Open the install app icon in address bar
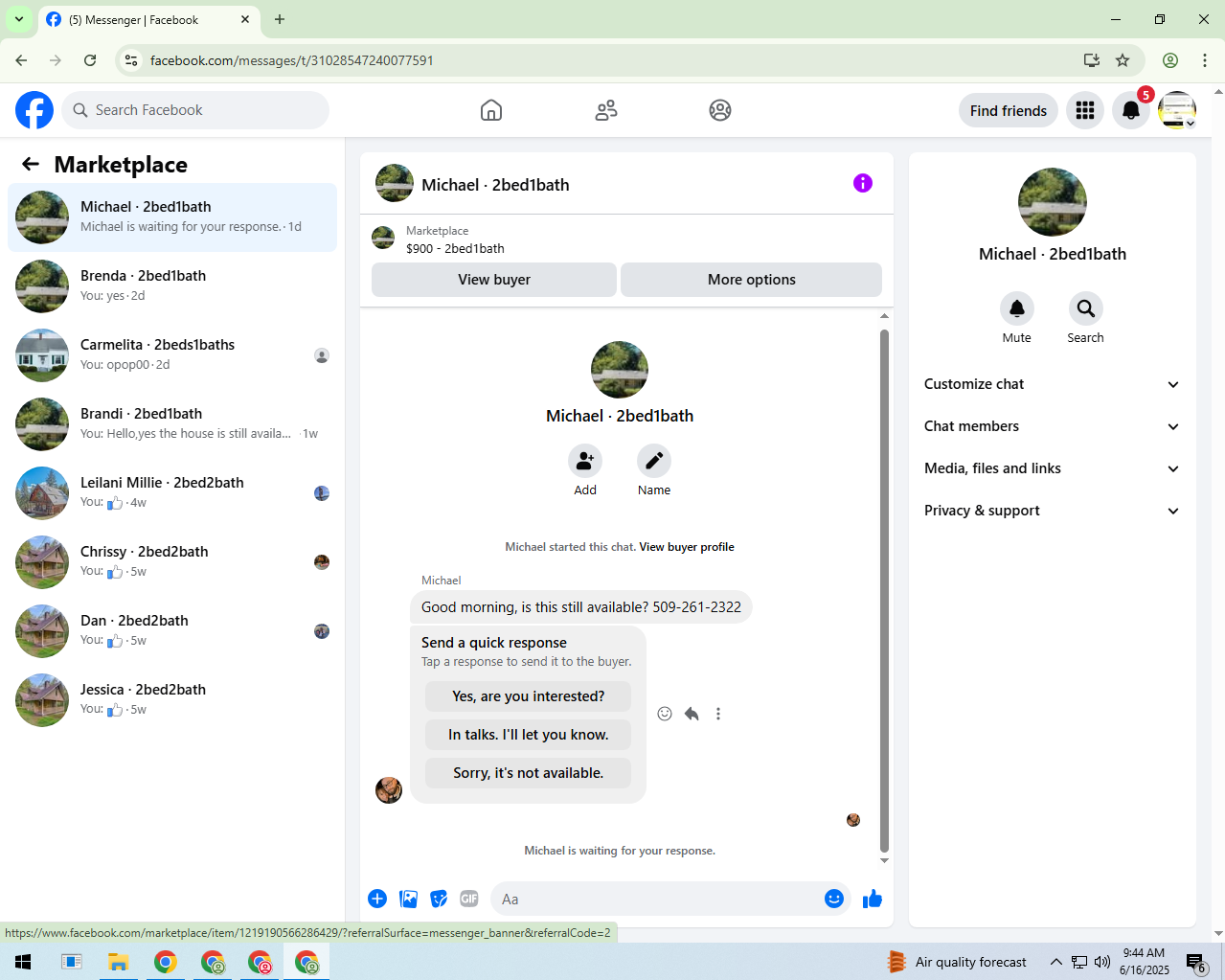The height and width of the screenshot is (980, 1225). 1092,60
